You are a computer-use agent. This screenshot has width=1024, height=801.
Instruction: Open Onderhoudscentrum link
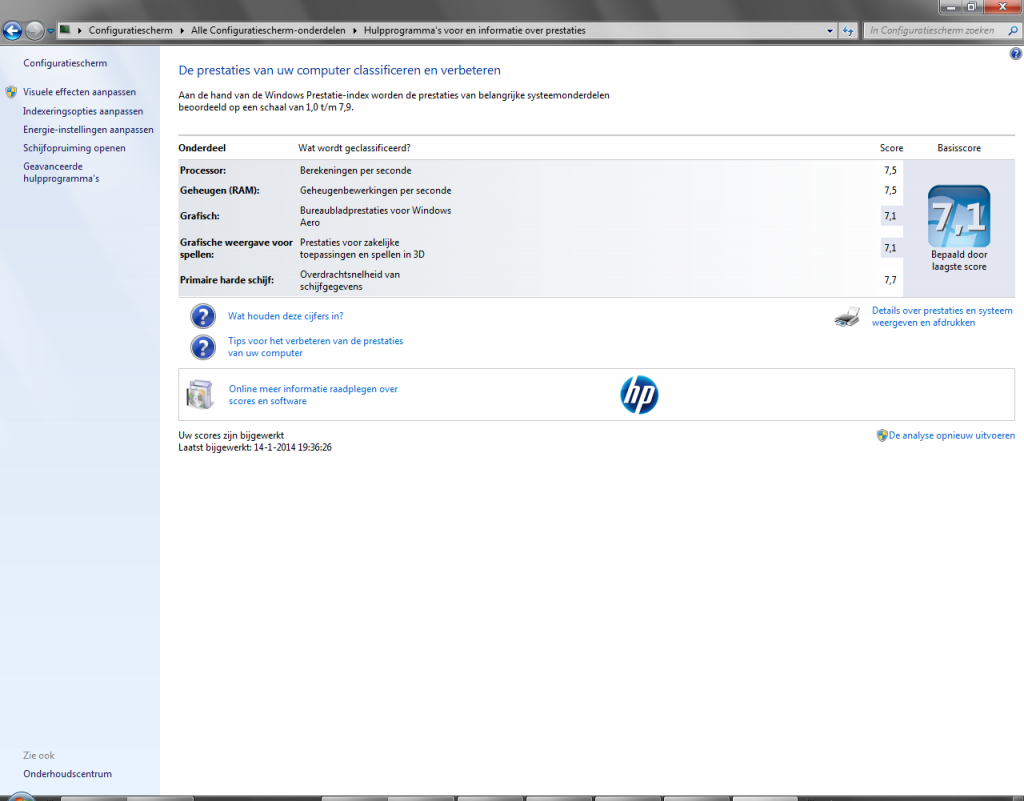point(67,774)
